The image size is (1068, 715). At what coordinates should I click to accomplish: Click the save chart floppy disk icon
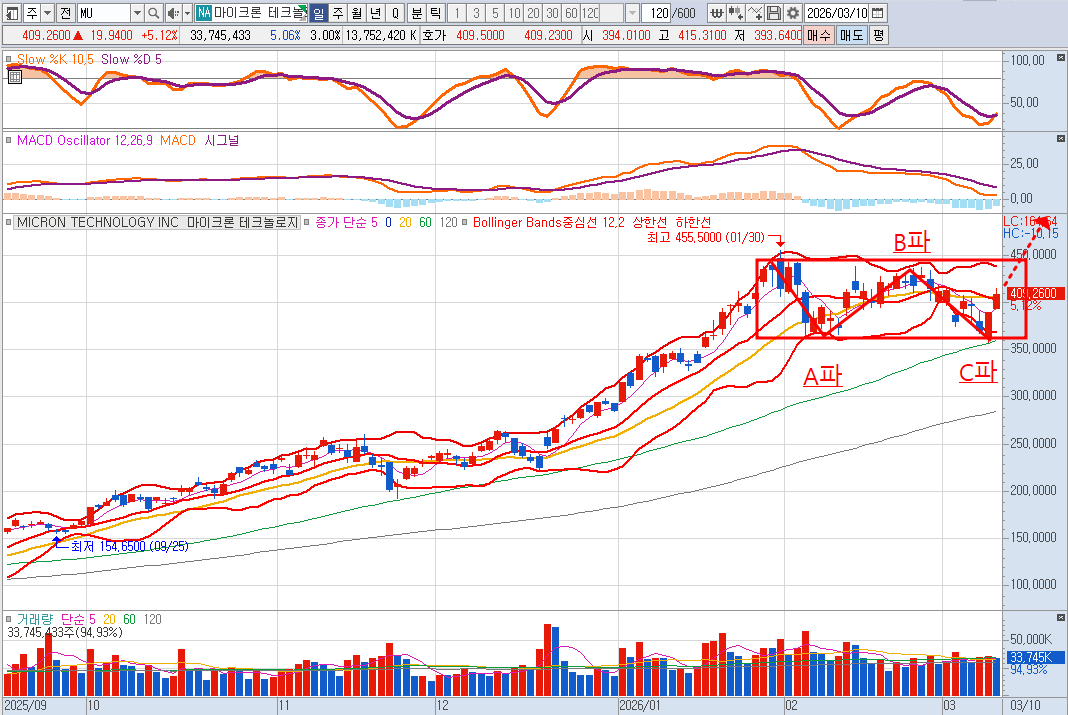(774, 13)
